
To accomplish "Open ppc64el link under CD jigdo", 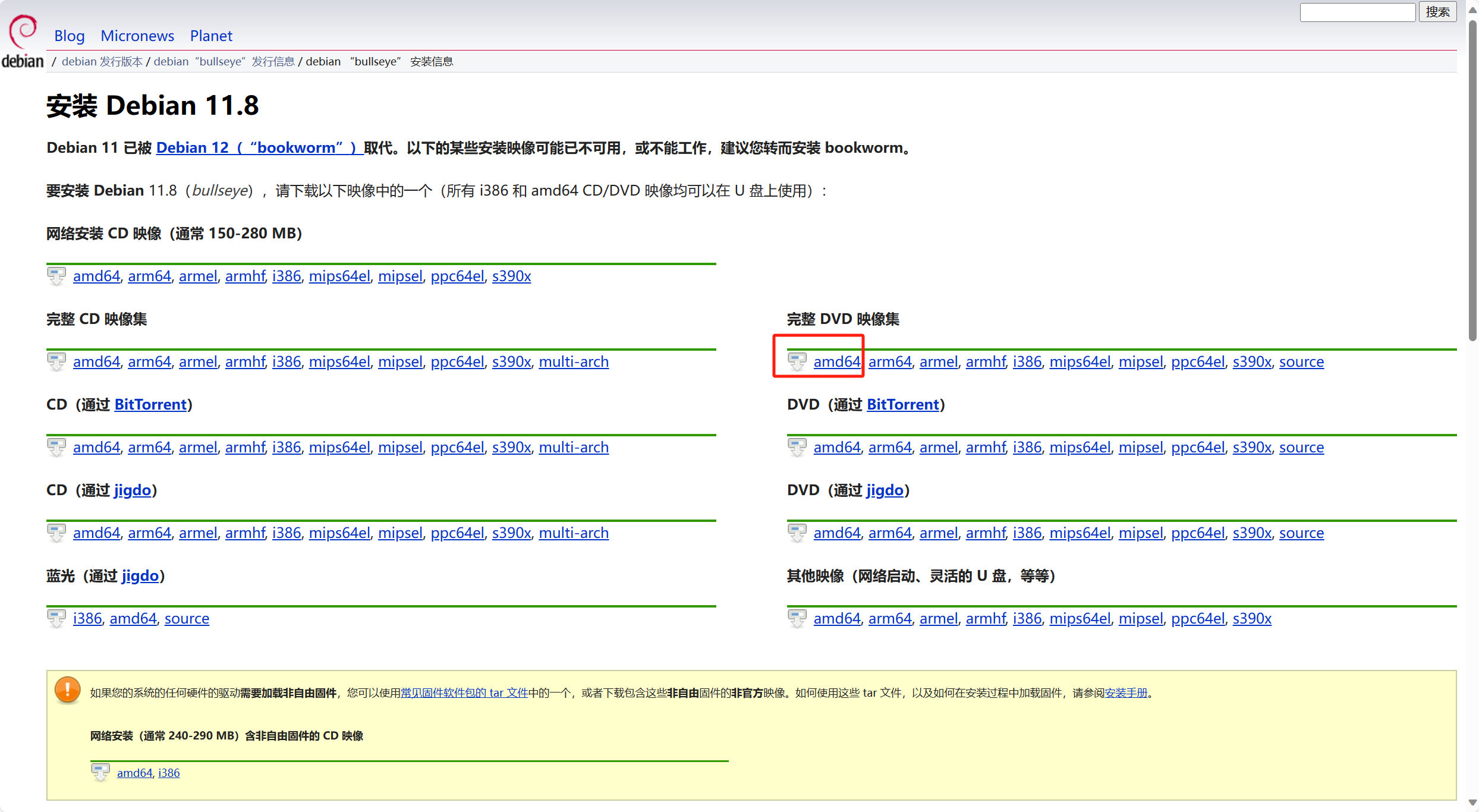I will 457,533.
